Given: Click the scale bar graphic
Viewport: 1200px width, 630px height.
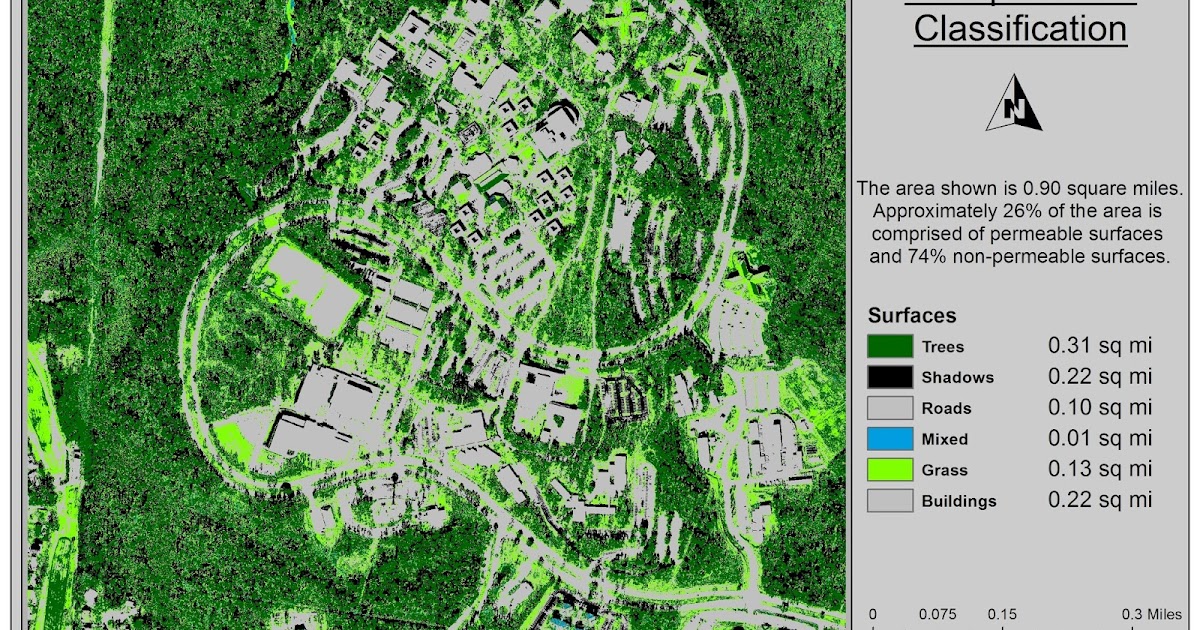Looking at the screenshot, I should (x=1000, y=625).
